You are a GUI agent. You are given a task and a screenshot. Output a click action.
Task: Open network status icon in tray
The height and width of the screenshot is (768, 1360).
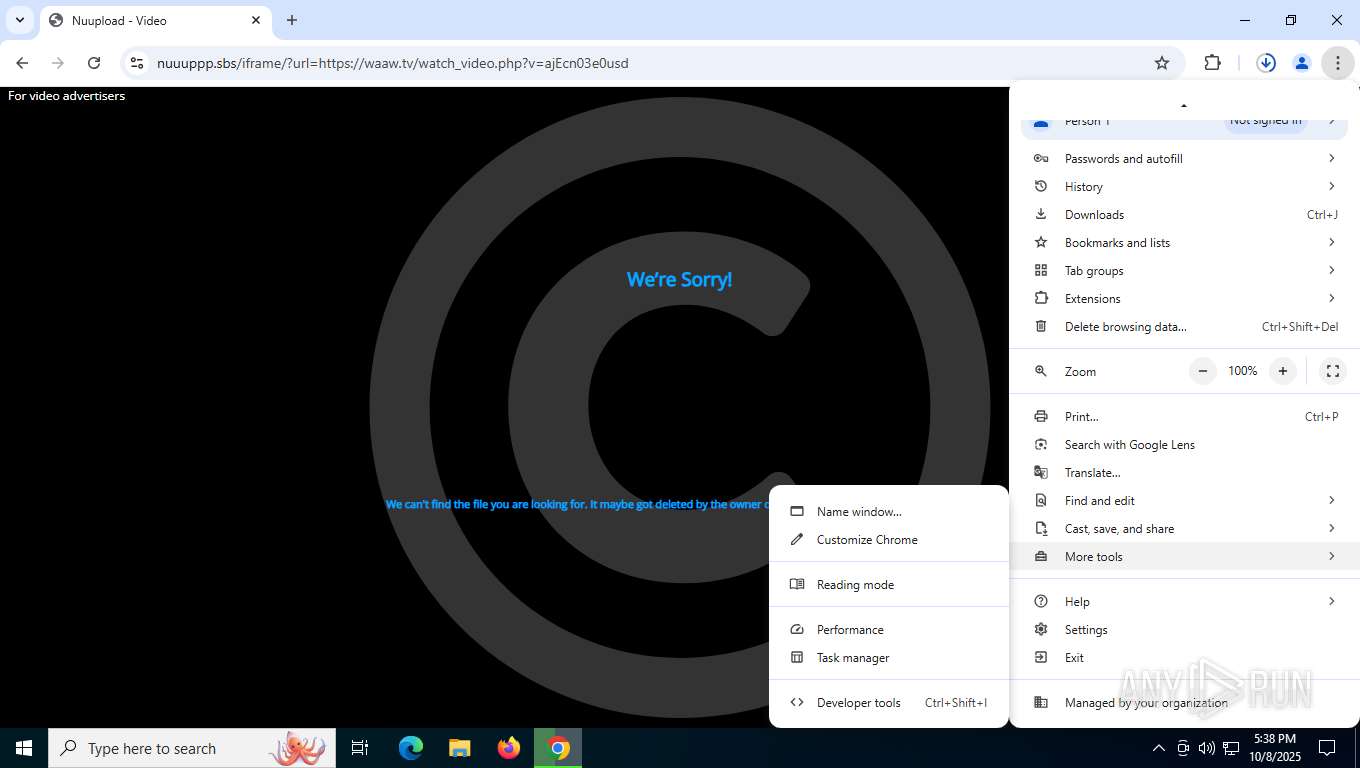(x=1231, y=748)
